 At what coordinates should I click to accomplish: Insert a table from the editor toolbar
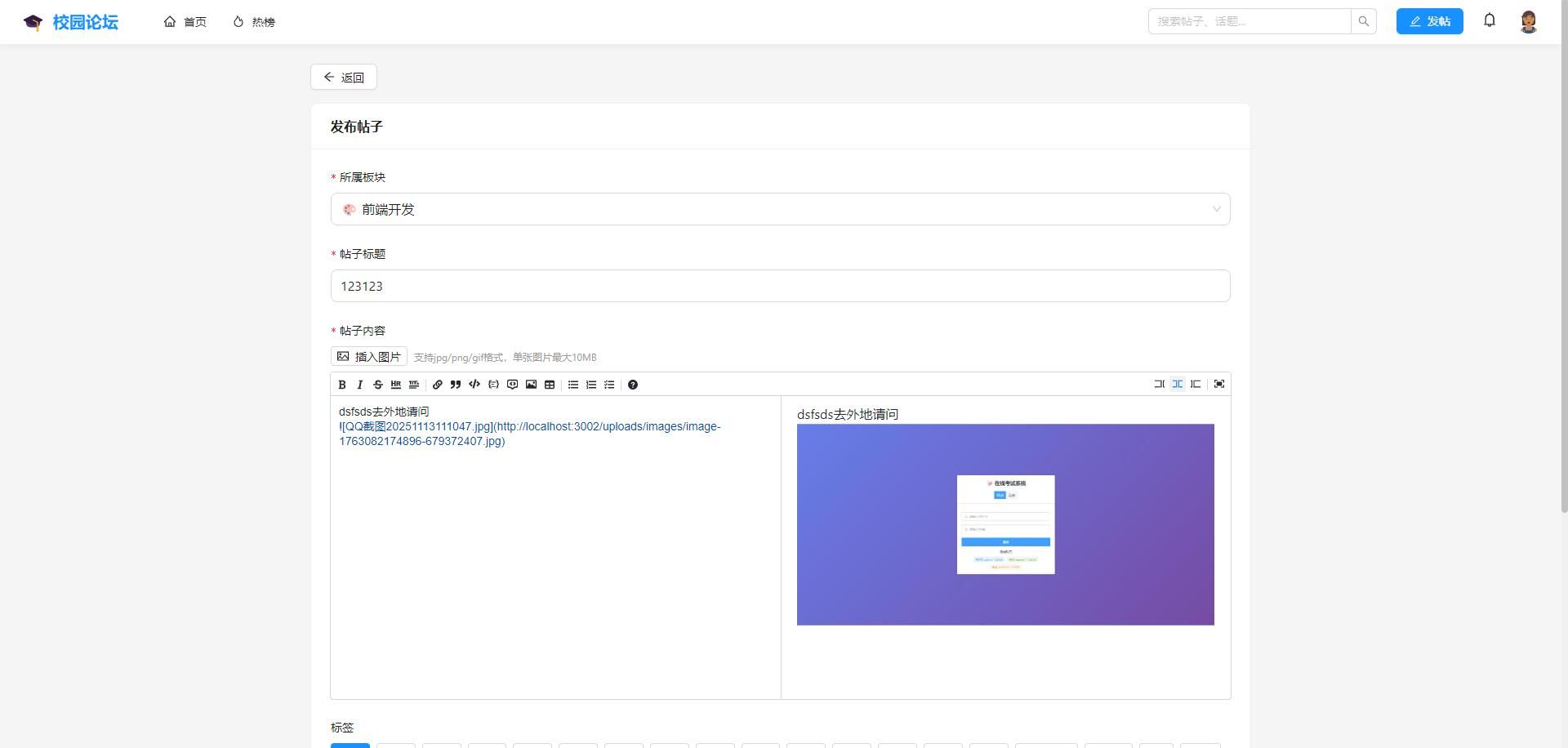(550, 385)
